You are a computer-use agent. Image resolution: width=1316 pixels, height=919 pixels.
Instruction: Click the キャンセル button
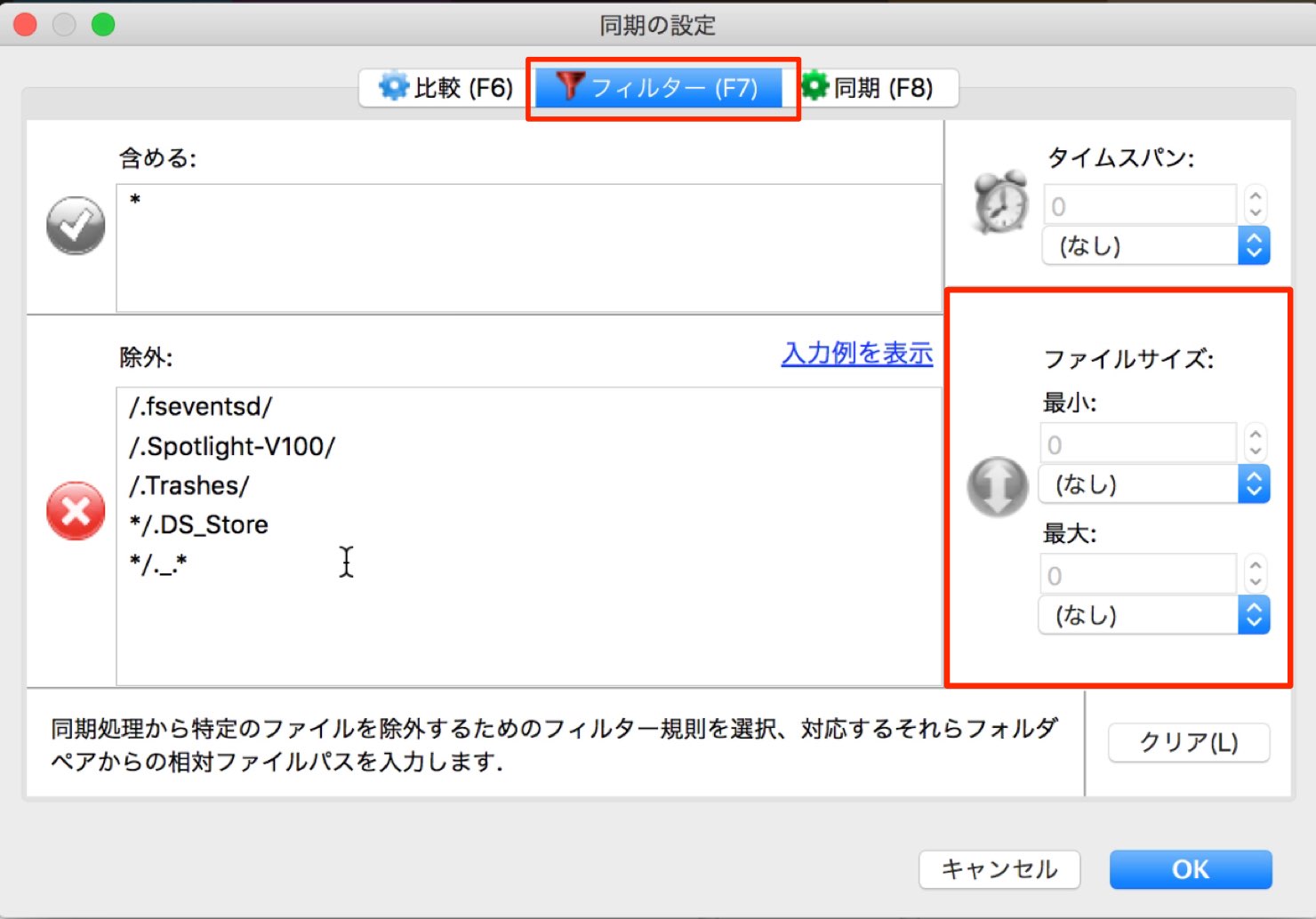tap(999, 869)
